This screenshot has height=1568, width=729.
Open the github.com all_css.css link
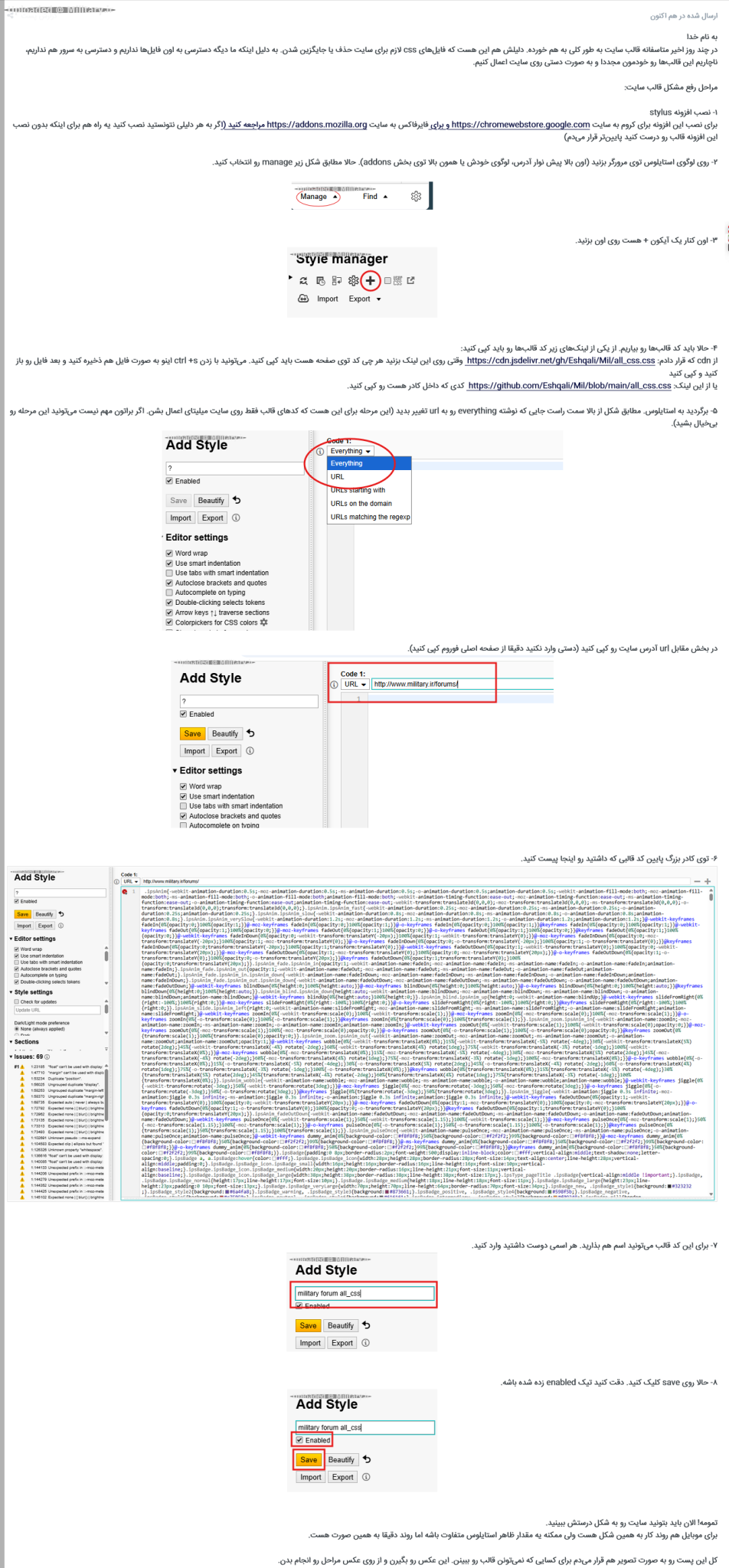(x=569, y=386)
